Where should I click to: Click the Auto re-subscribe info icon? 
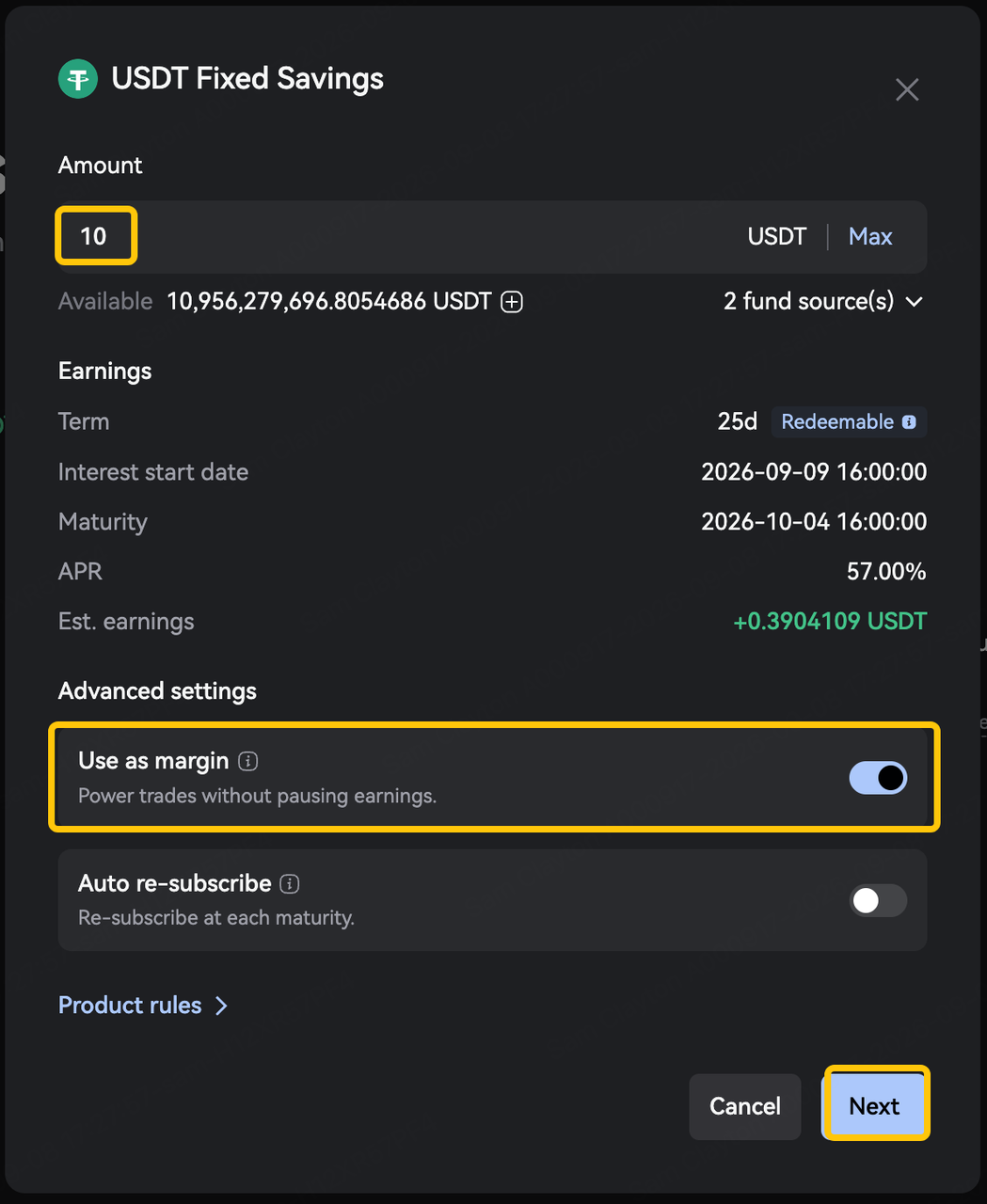click(x=290, y=883)
